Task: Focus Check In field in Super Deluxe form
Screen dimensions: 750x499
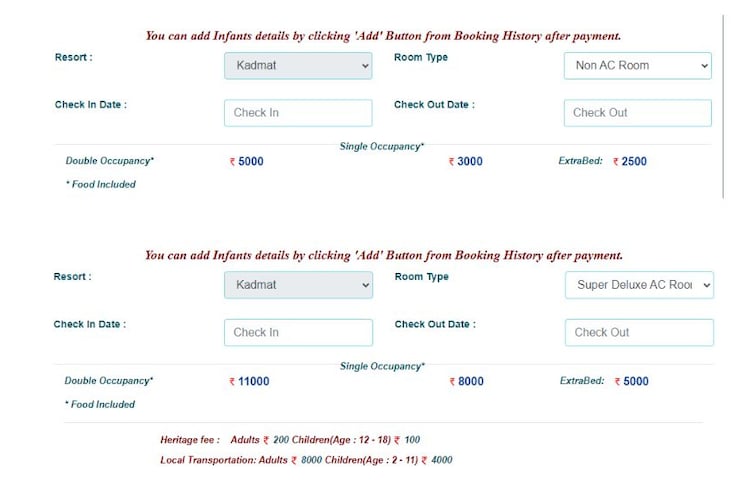Action: click(x=298, y=332)
